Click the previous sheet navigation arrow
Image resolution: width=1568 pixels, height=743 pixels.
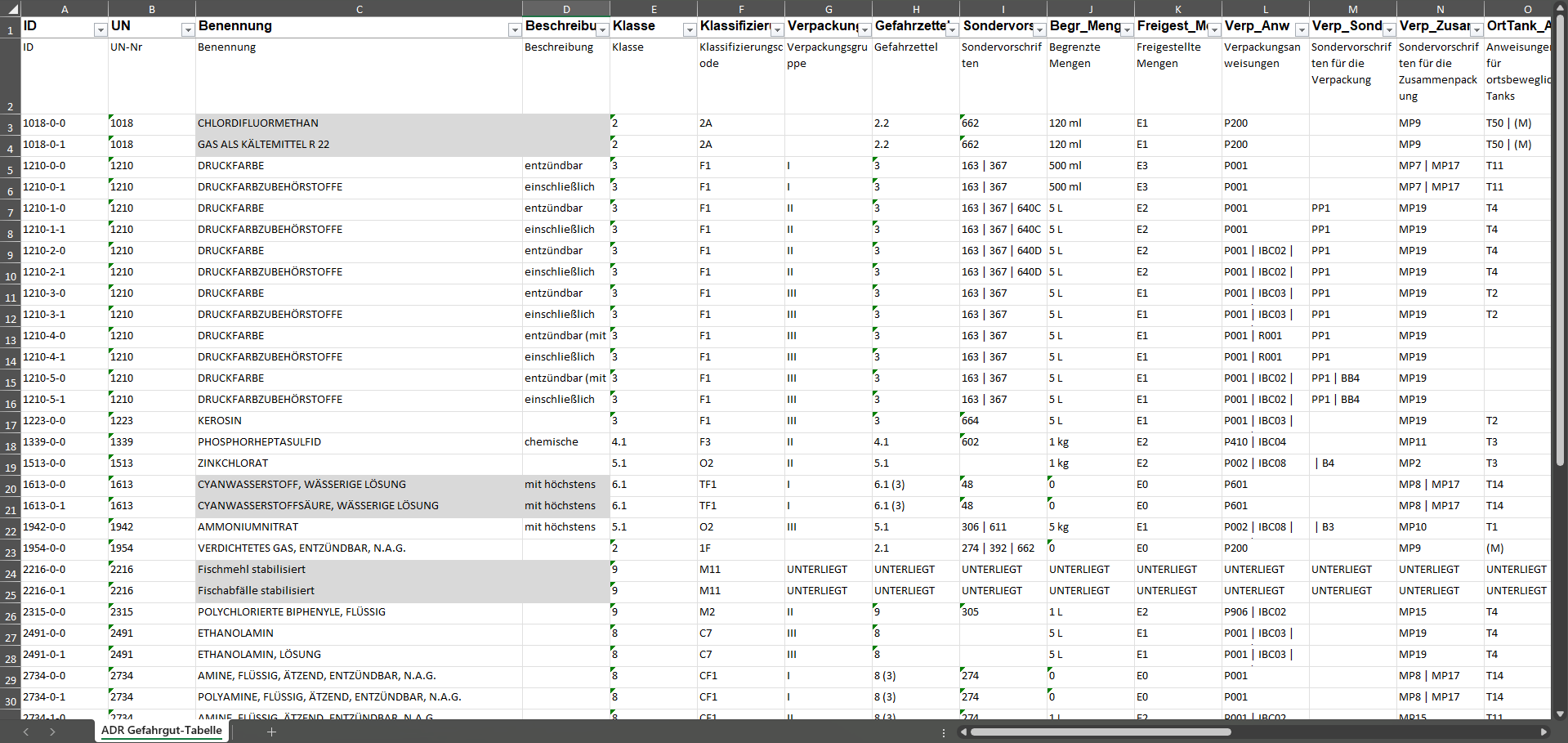(26, 732)
